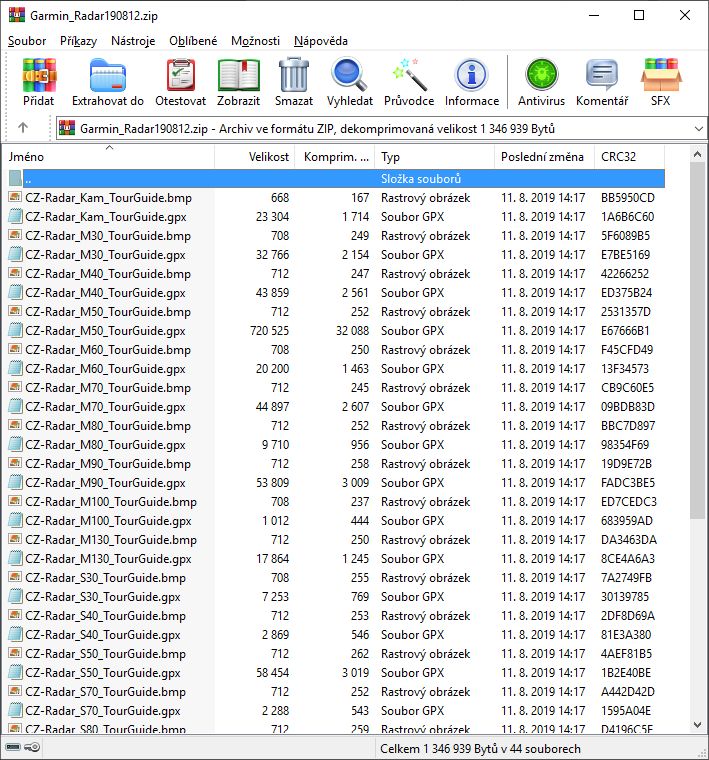Image resolution: width=709 pixels, height=760 pixels.
Task: Click the key icon in status bar
Action: tap(32, 747)
